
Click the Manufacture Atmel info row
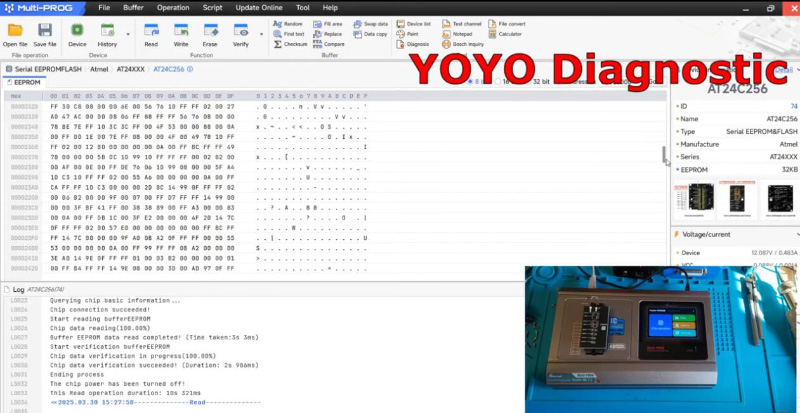[737, 144]
